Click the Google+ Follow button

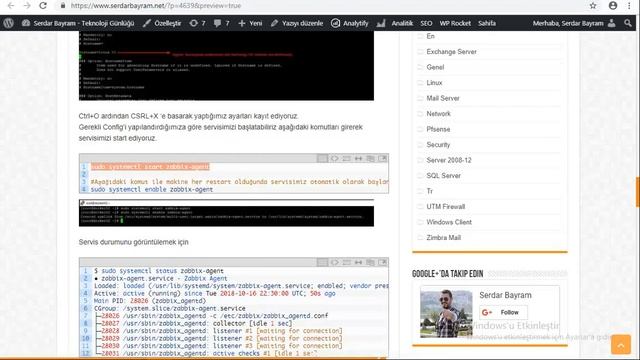[x=503, y=312]
